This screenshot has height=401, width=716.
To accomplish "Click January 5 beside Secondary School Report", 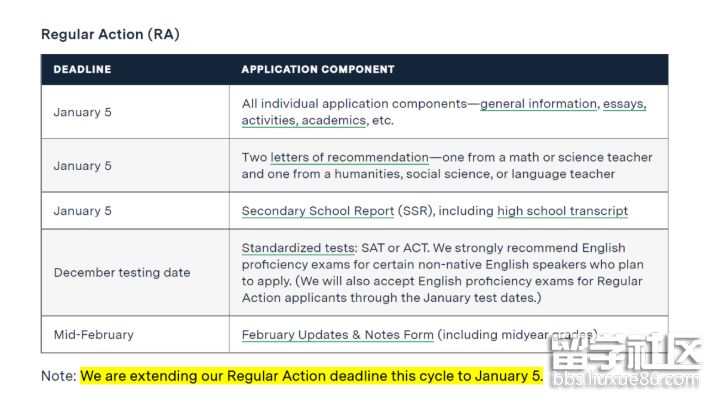I will point(83,211).
